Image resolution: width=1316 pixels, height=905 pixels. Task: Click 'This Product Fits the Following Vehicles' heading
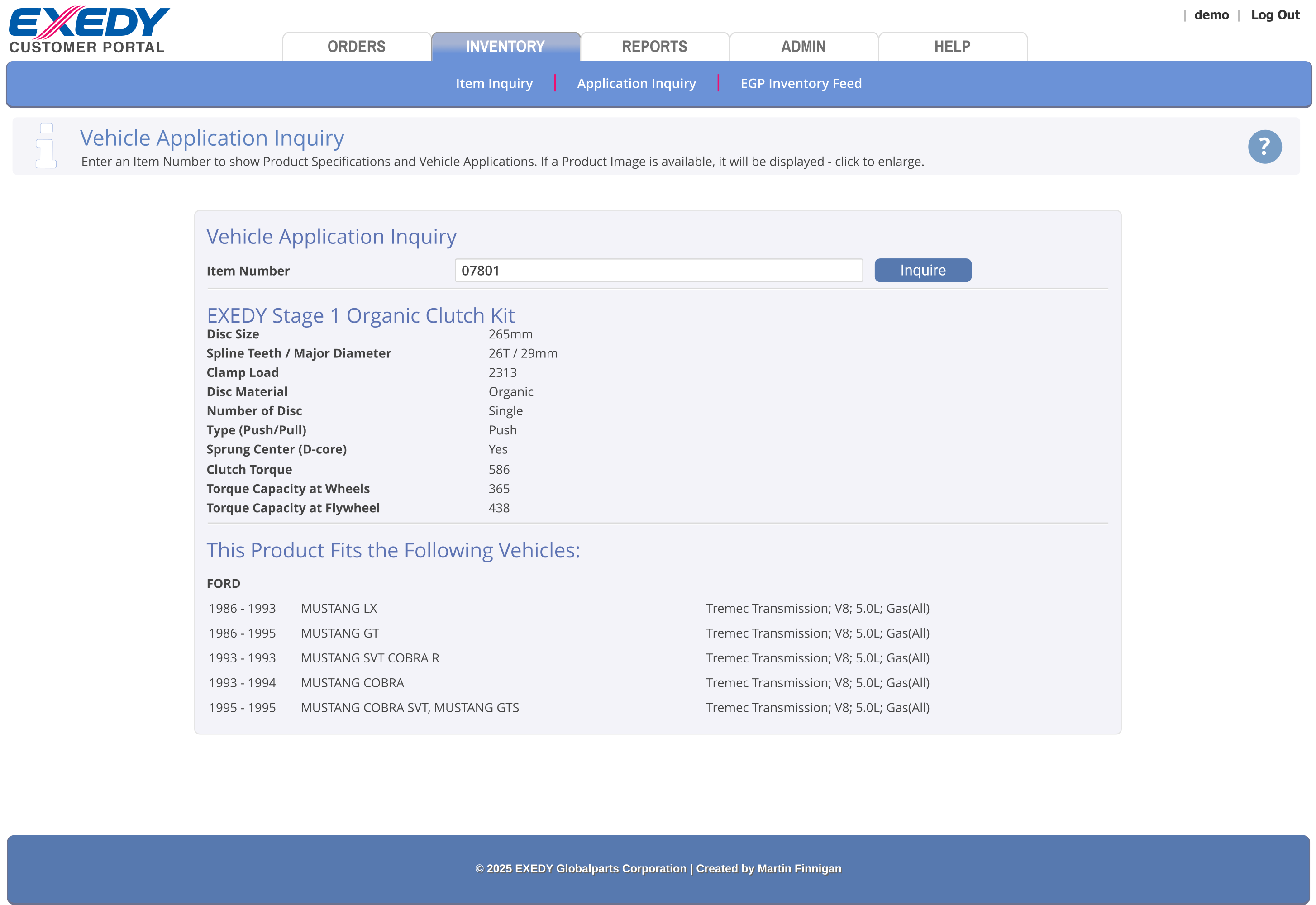pos(393,551)
